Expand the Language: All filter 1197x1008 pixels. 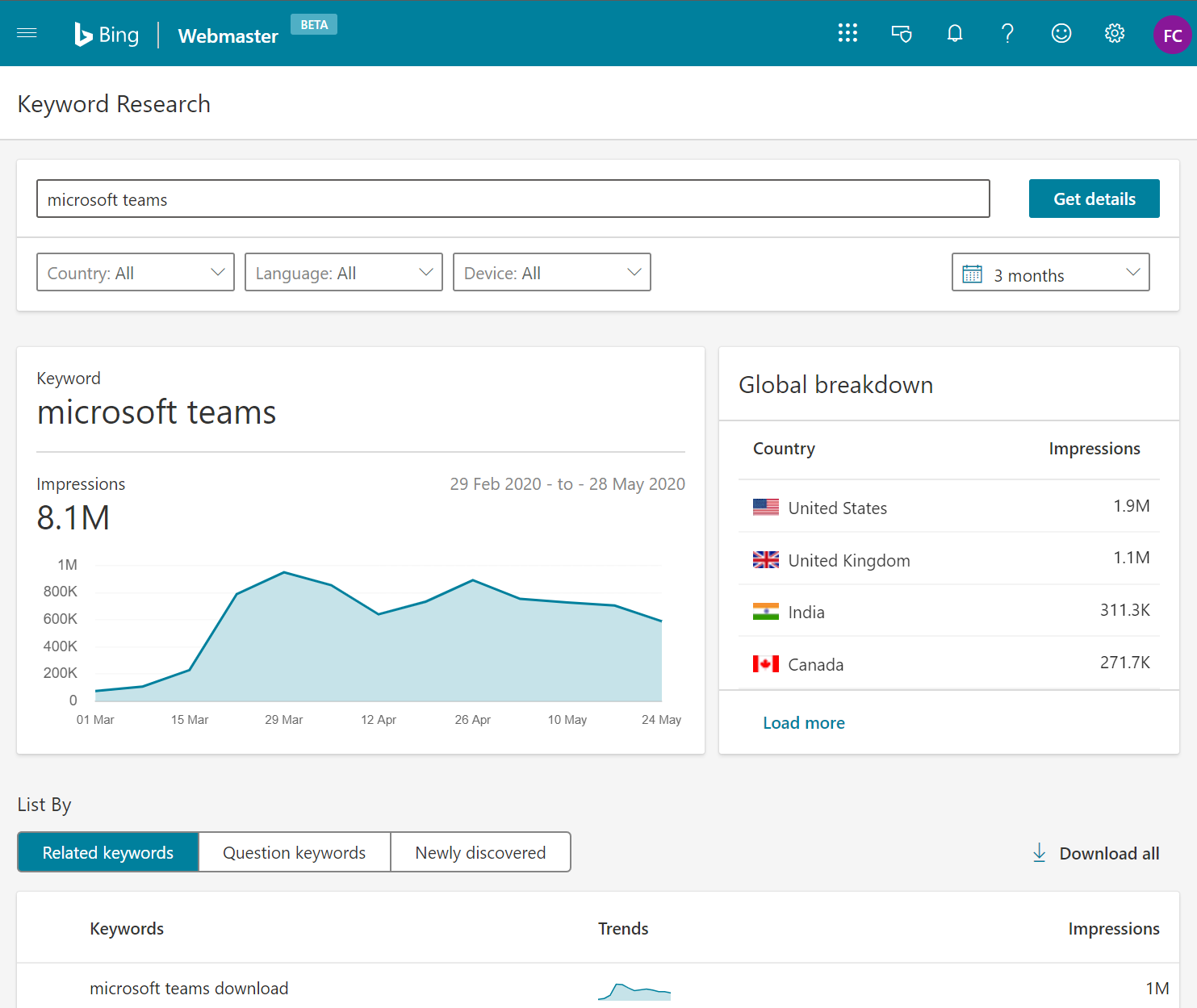tap(343, 272)
